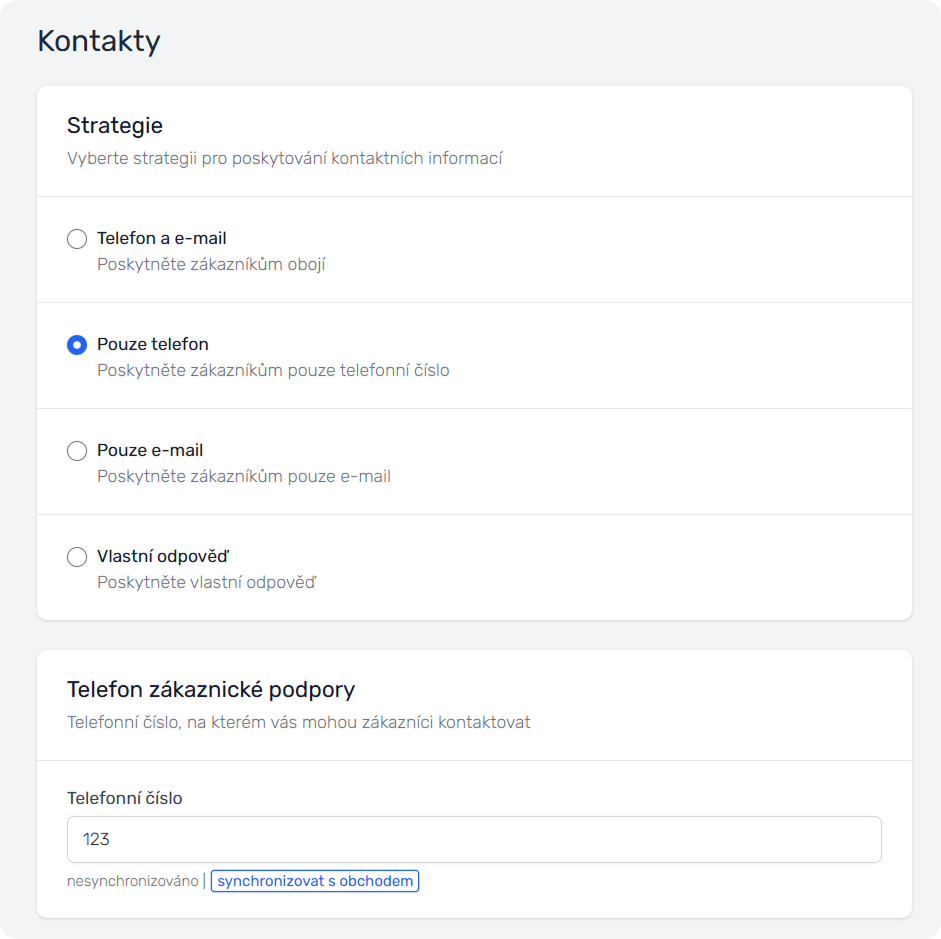Screen dimensions: 941x939
Task: Click the "Kontakty" page heading
Action: (x=99, y=42)
